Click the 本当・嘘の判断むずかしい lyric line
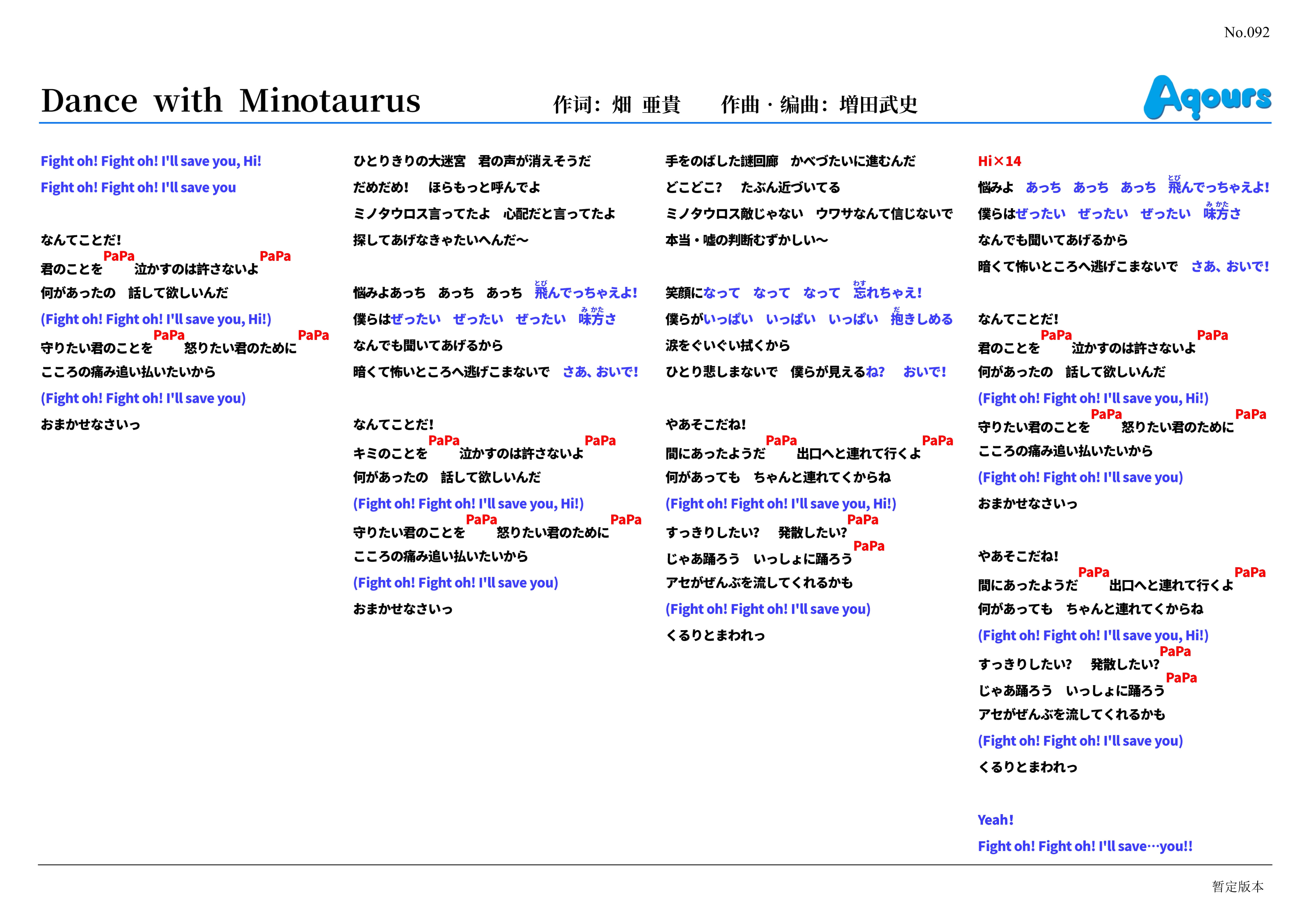1307x924 pixels. 746,240
